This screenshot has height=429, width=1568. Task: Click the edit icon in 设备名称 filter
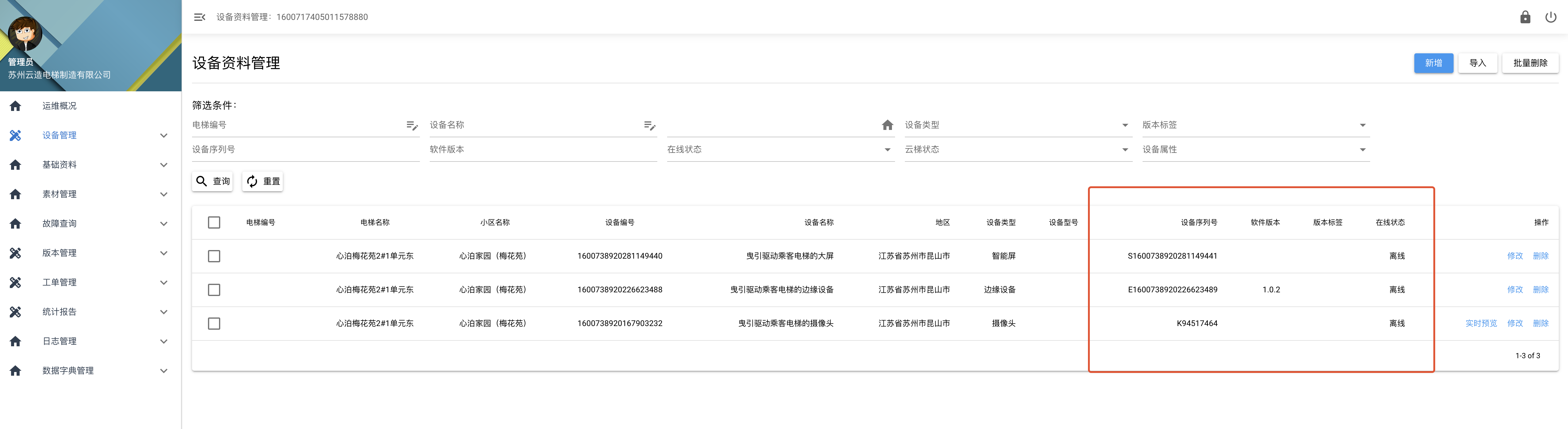[x=649, y=125]
